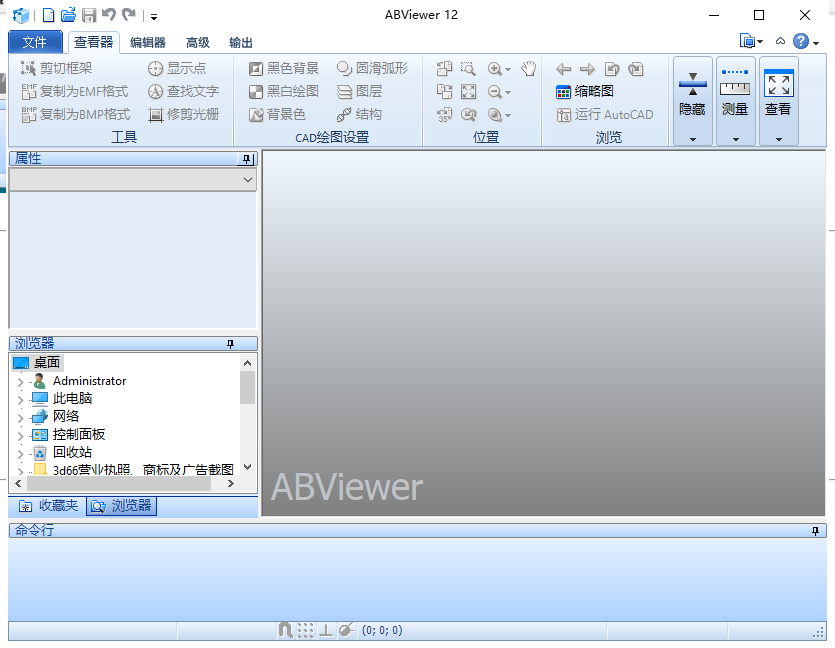The width and height of the screenshot is (835, 648).
Task: Click 结构 structure tool
Action: pyautogui.click(x=359, y=114)
